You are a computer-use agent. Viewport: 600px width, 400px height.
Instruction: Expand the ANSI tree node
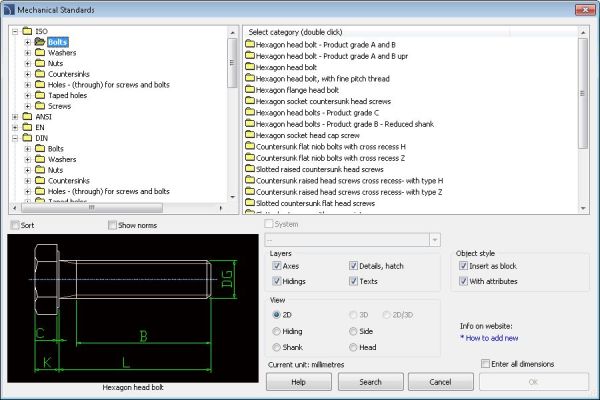click(x=15, y=117)
